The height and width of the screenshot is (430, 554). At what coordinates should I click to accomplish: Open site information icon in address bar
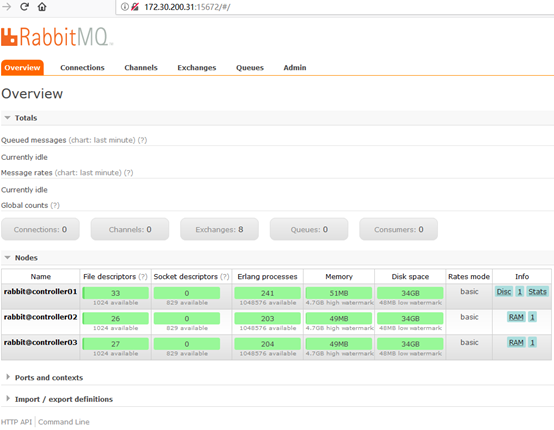point(124,7)
